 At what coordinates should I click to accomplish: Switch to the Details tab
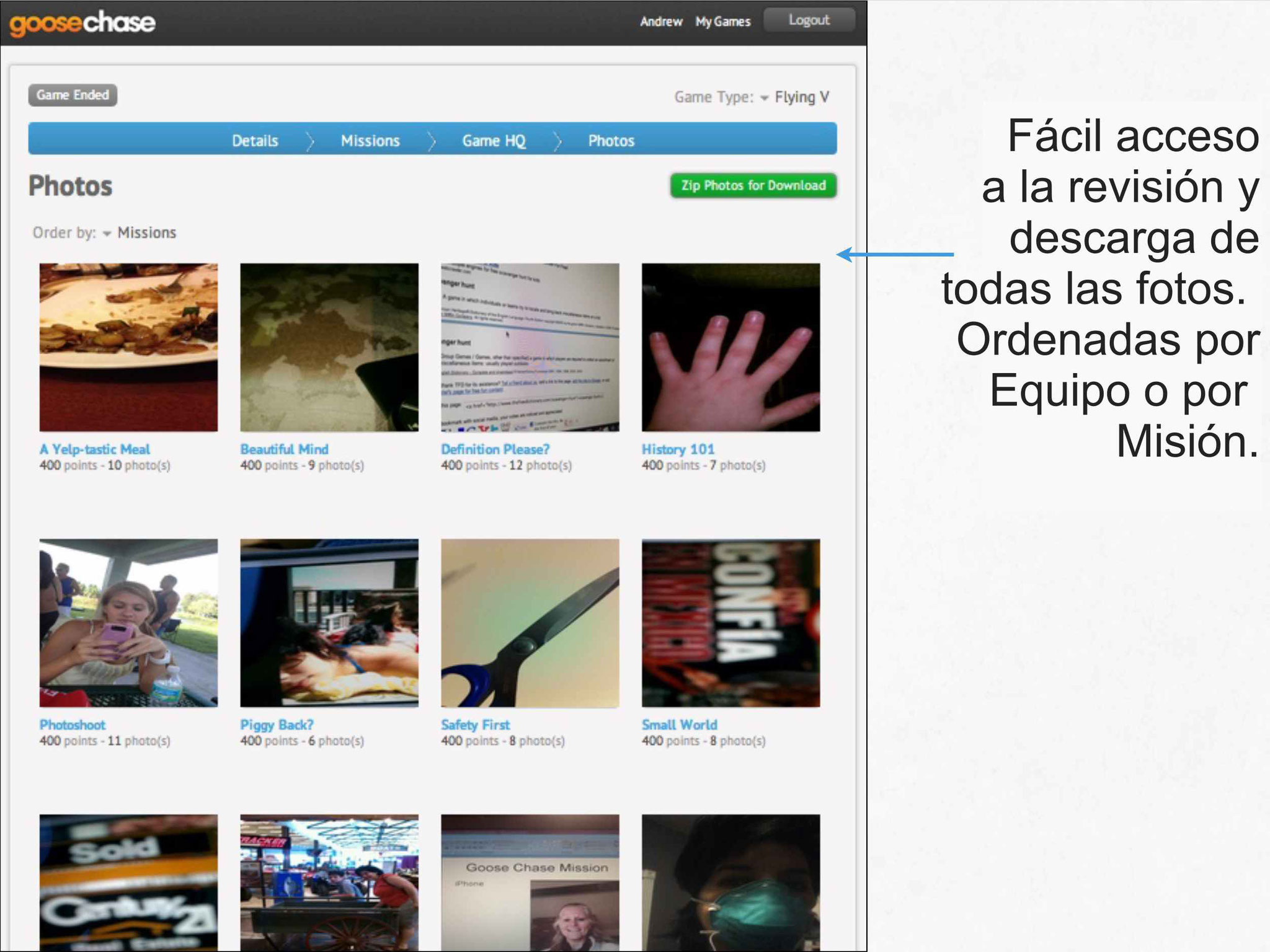(255, 141)
